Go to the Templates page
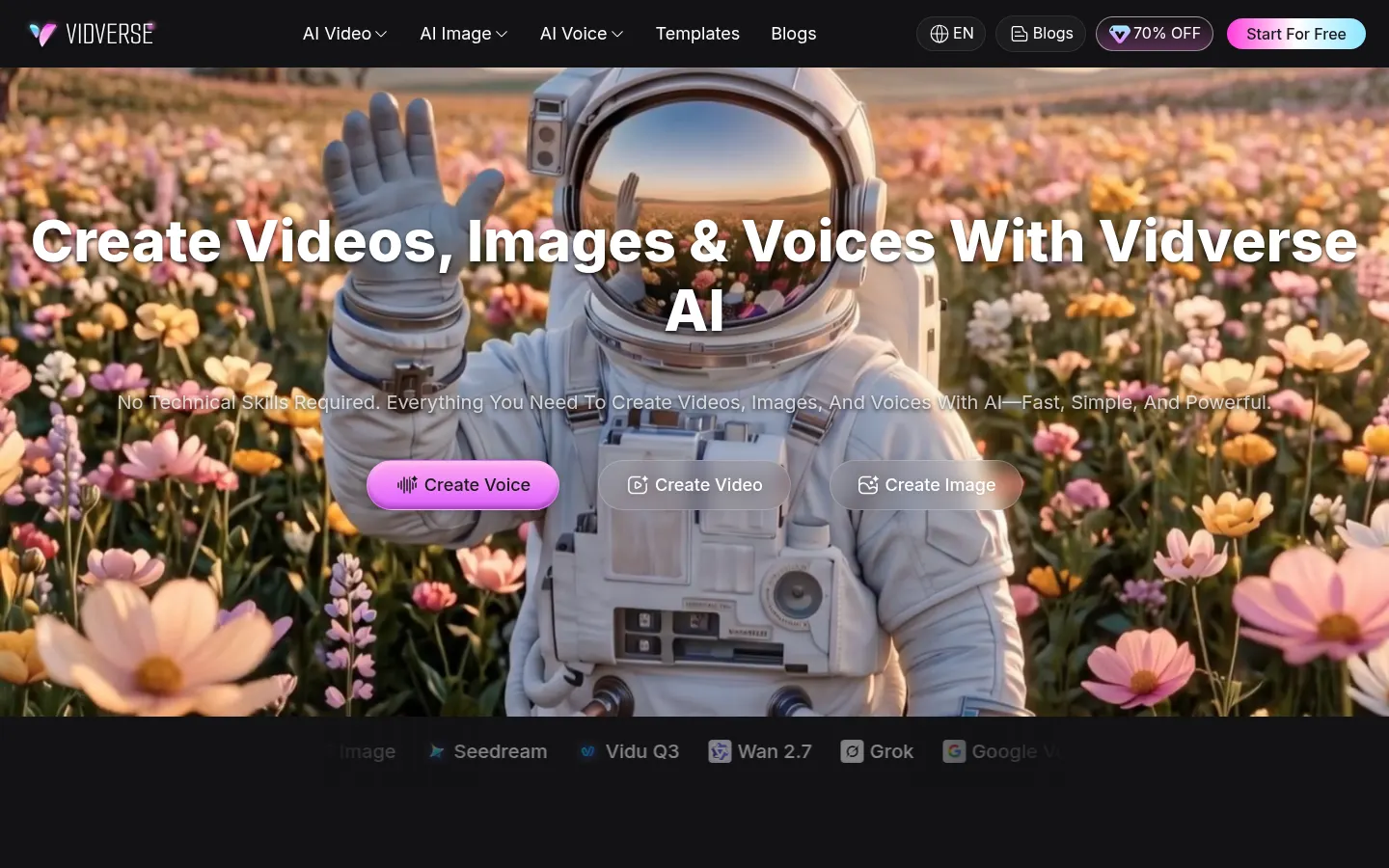This screenshot has height=868, width=1389. click(697, 34)
